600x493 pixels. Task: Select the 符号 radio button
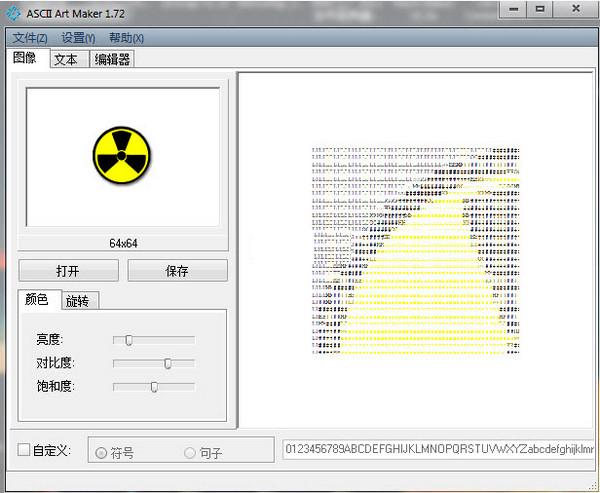(101, 453)
